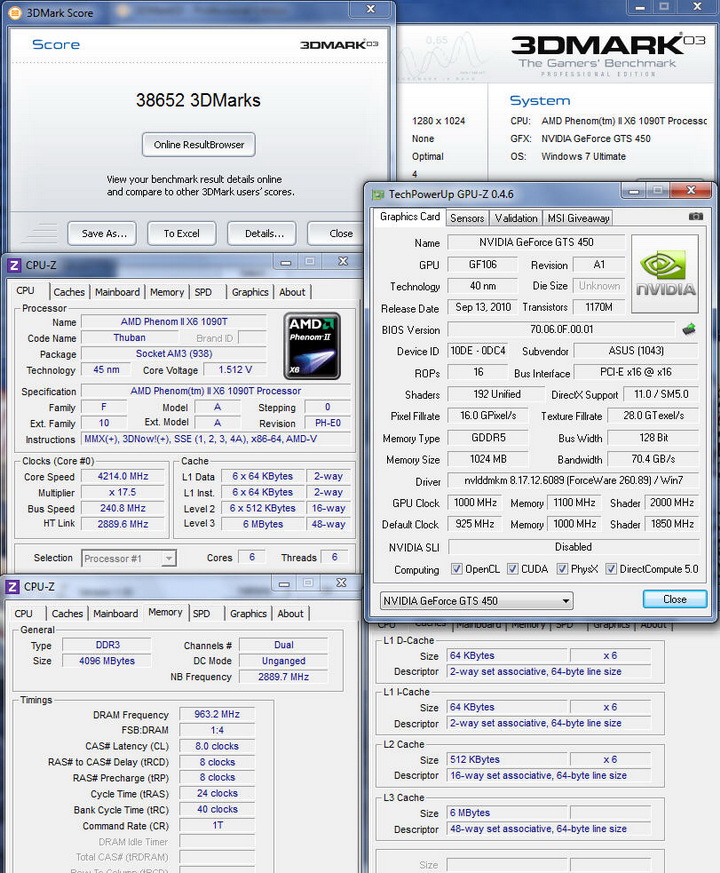The height and width of the screenshot is (873, 720).
Task: Click the GPU-Z title bar app icon
Action: click(x=378, y=194)
